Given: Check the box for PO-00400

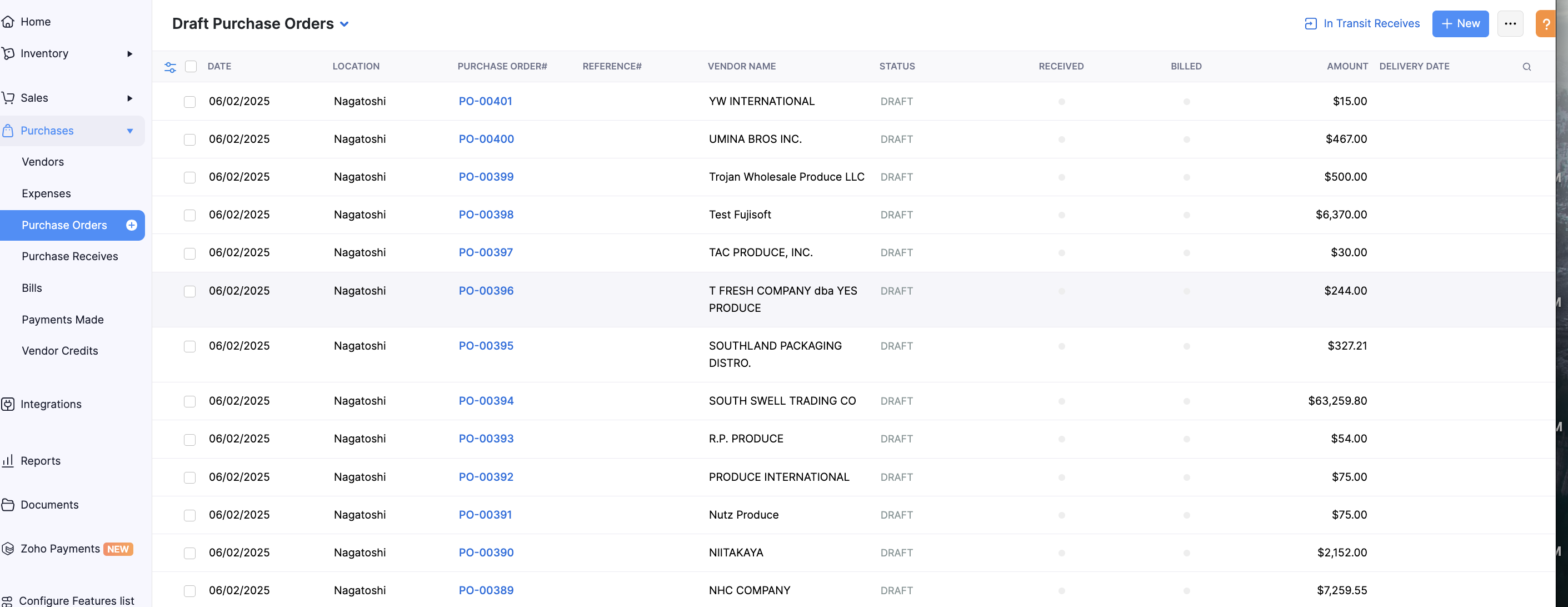Looking at the screenshot, I should click(190, 140).
